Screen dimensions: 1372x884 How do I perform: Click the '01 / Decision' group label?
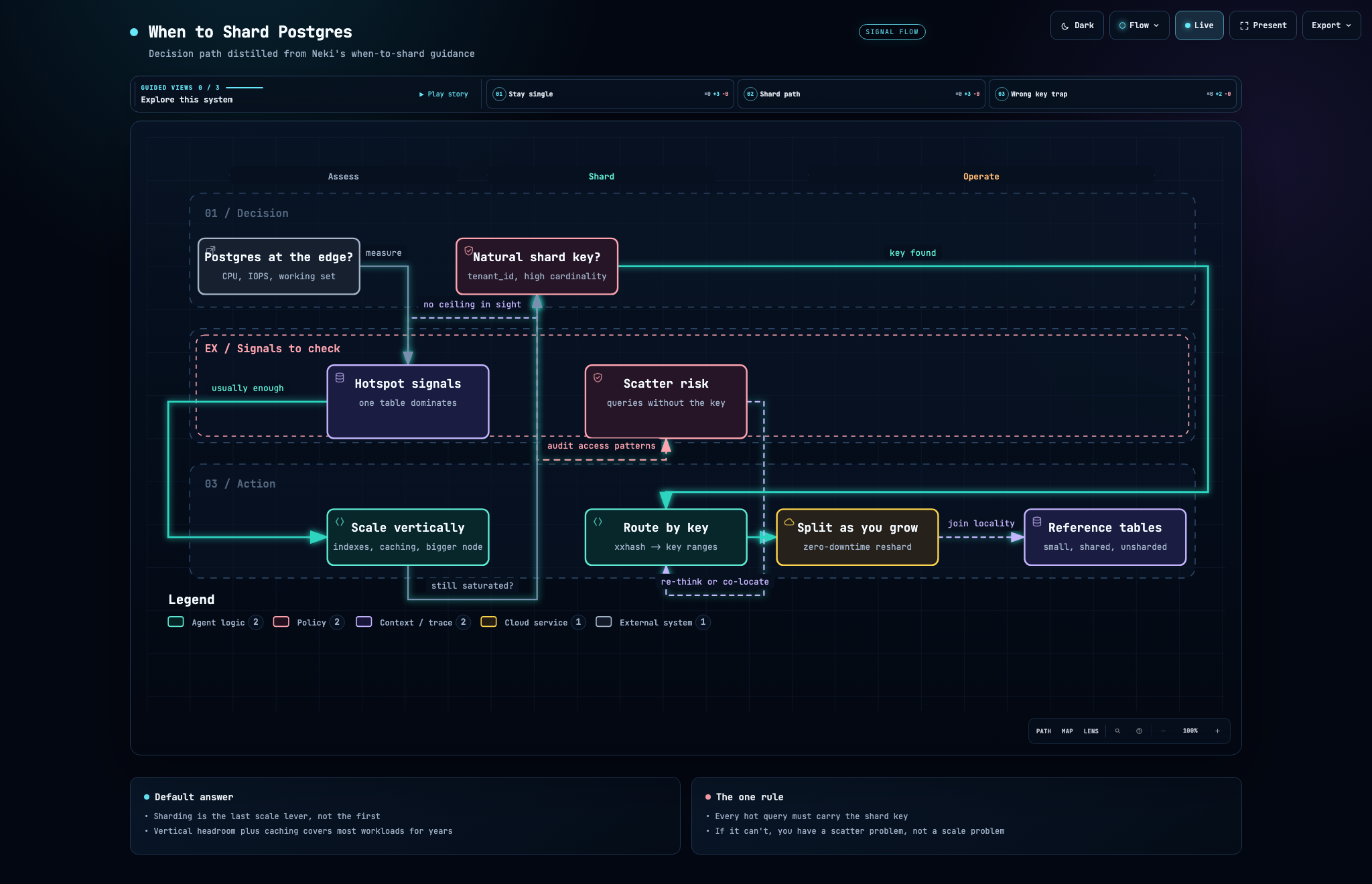point(247,213)
